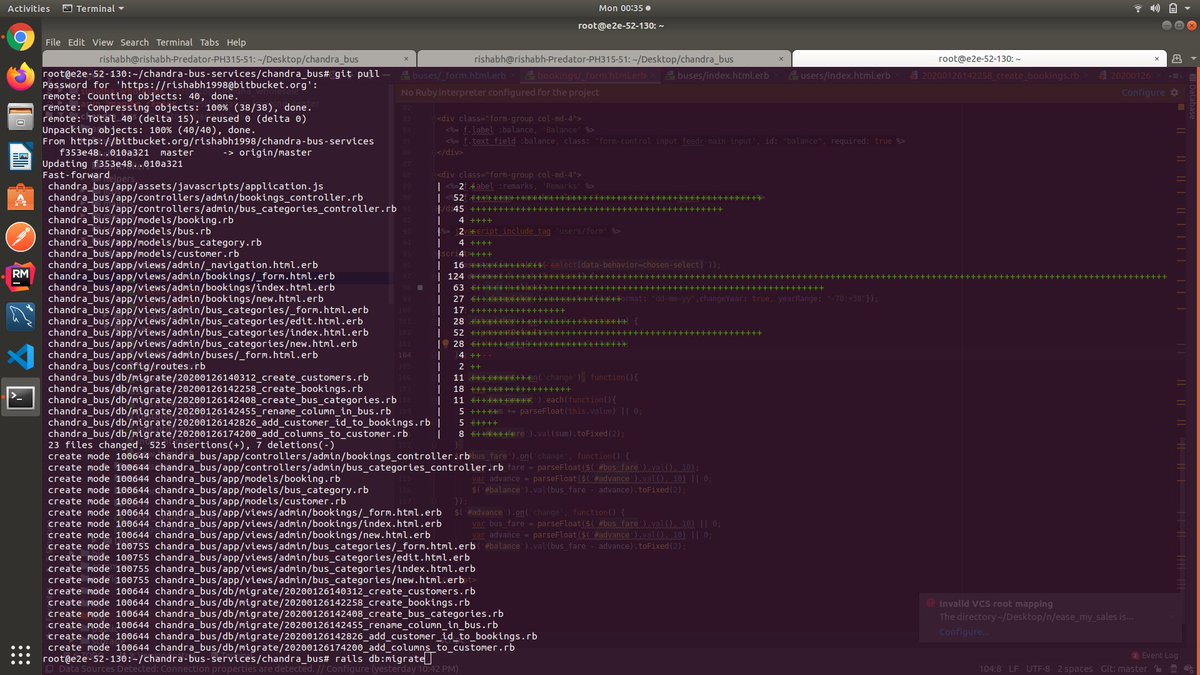Open the Terminal menu in the menu bar

[x=173, y=43]
